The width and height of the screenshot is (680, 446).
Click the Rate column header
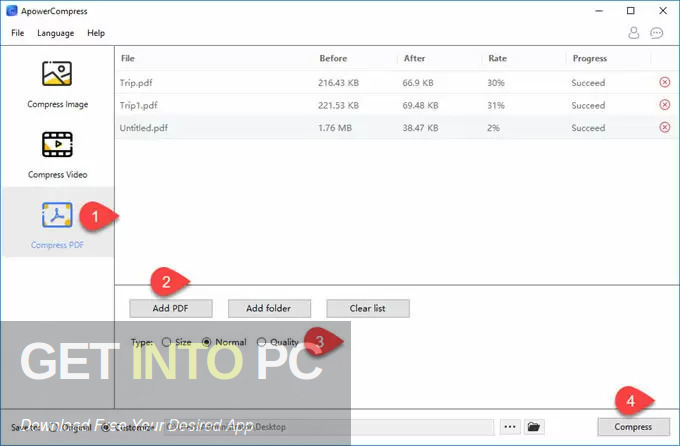[497, 58]
